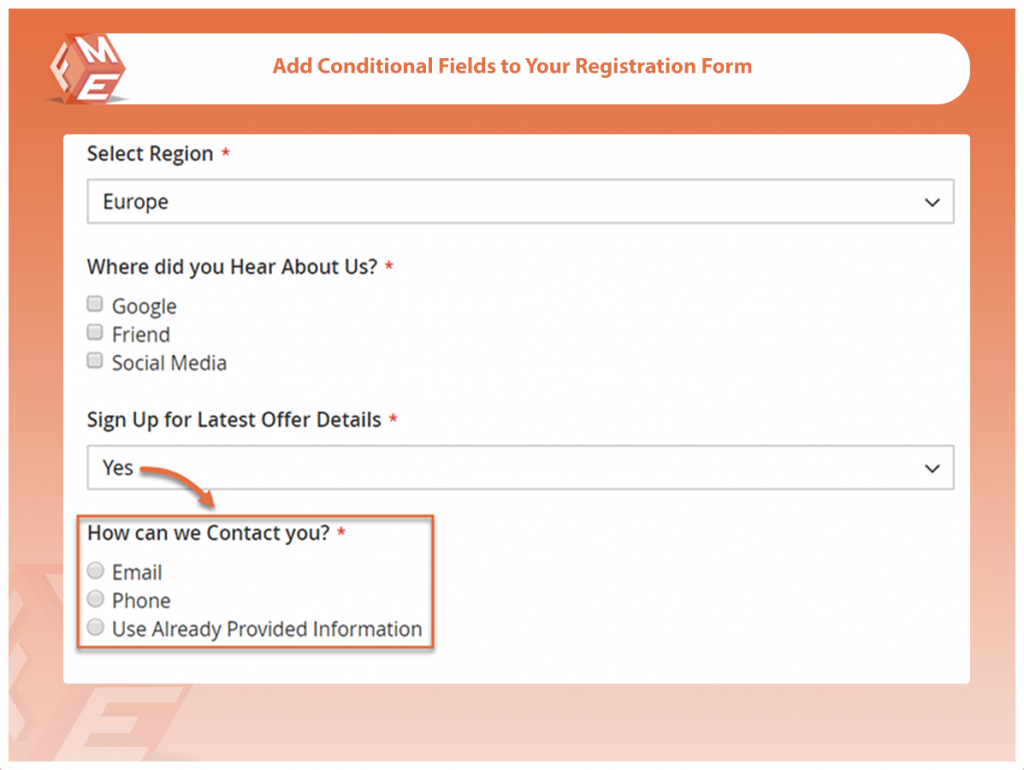Viewport: 1024px width, 770px height.
Task: Click the Add Conditional Fields banner title
Action: [x=512, y=66]
